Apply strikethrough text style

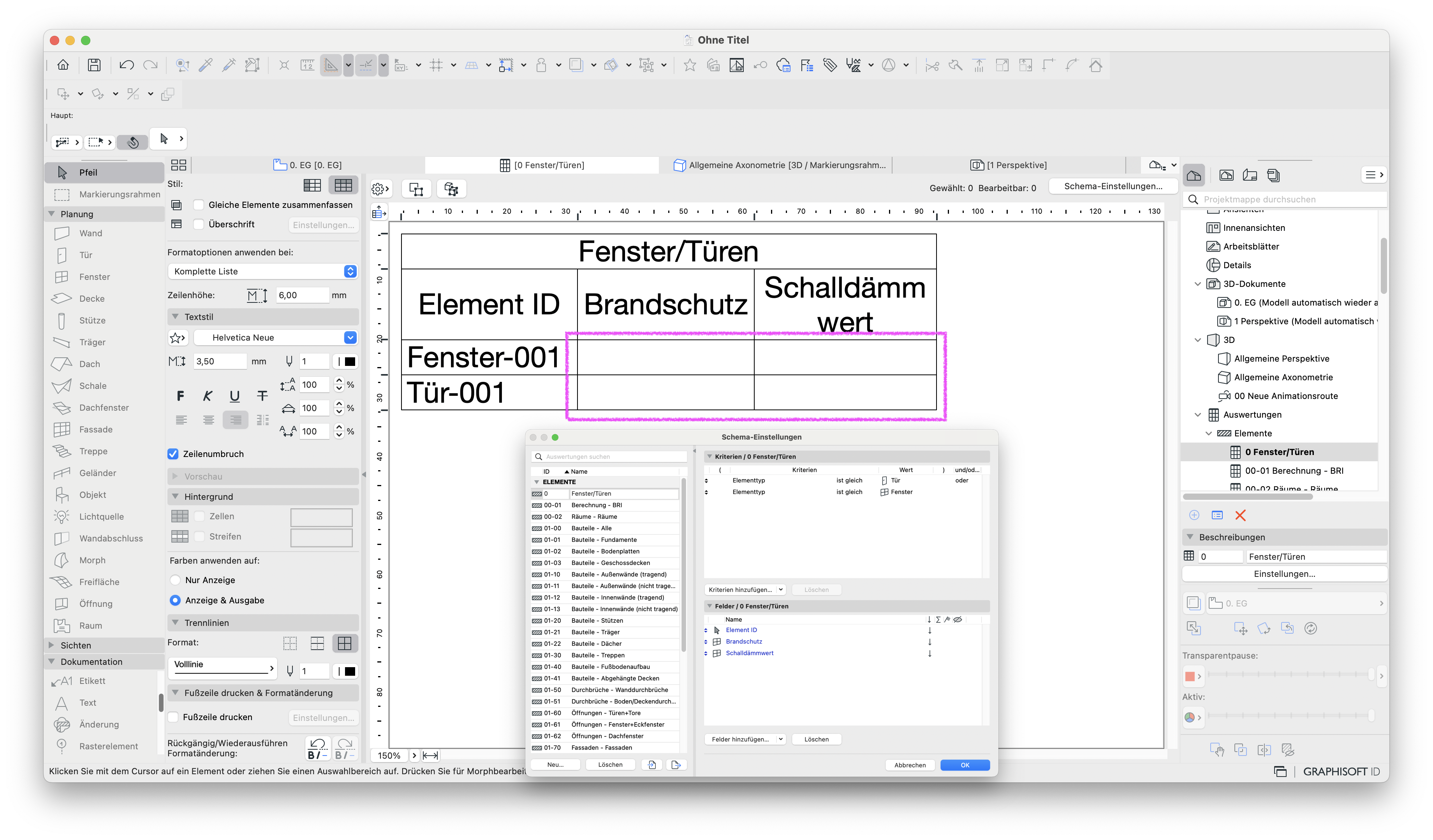(x=262, y=395)
